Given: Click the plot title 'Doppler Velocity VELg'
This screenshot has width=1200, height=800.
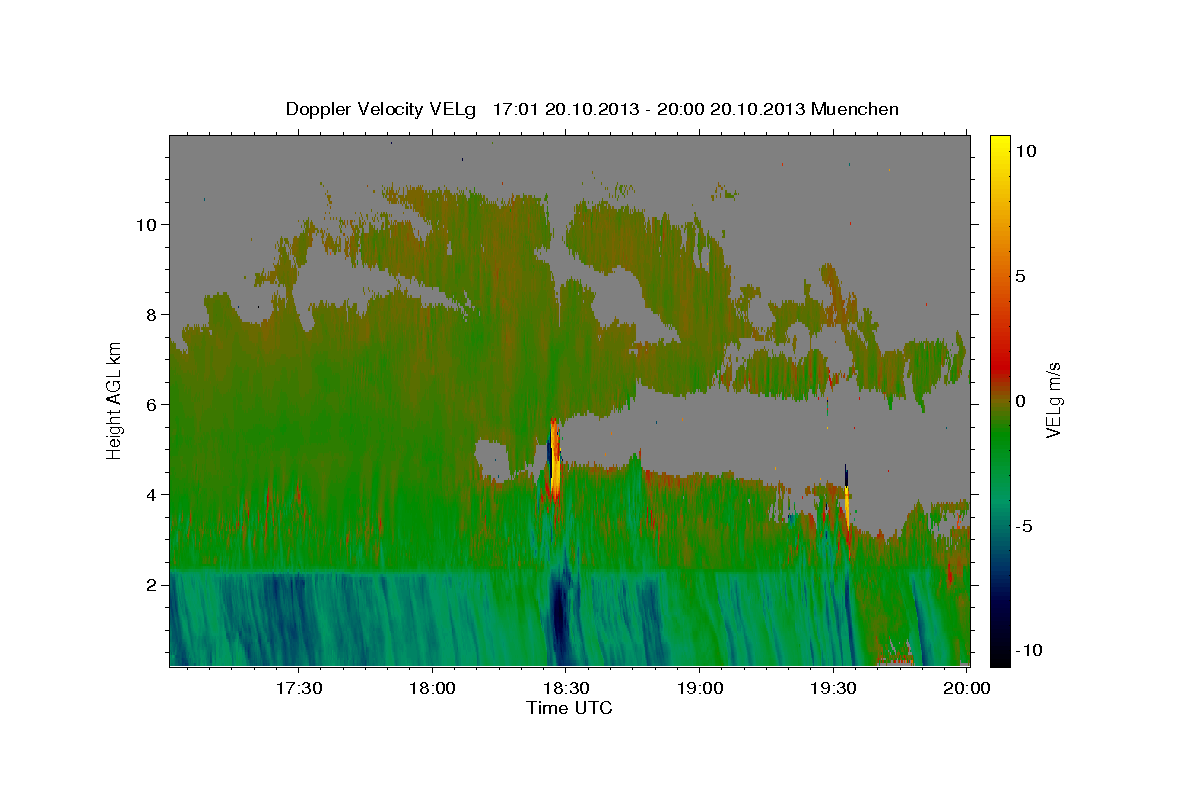Looking at the screenshot, I should [383, 109].
